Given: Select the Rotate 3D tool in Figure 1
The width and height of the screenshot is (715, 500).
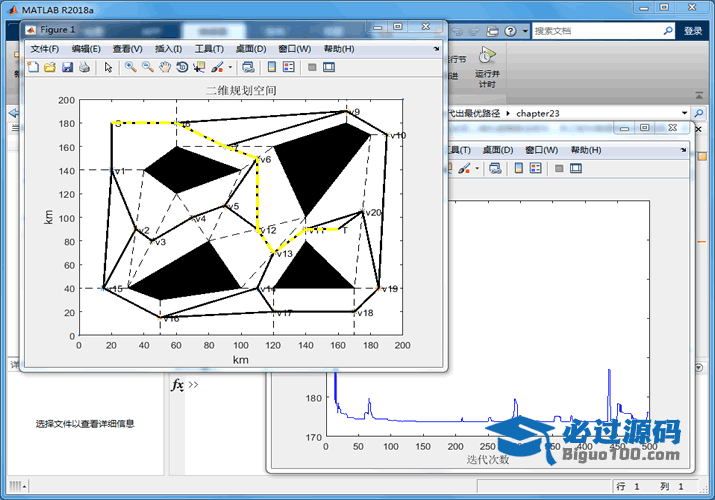Looking at the screenshot, I should click(x=181, y=67).
